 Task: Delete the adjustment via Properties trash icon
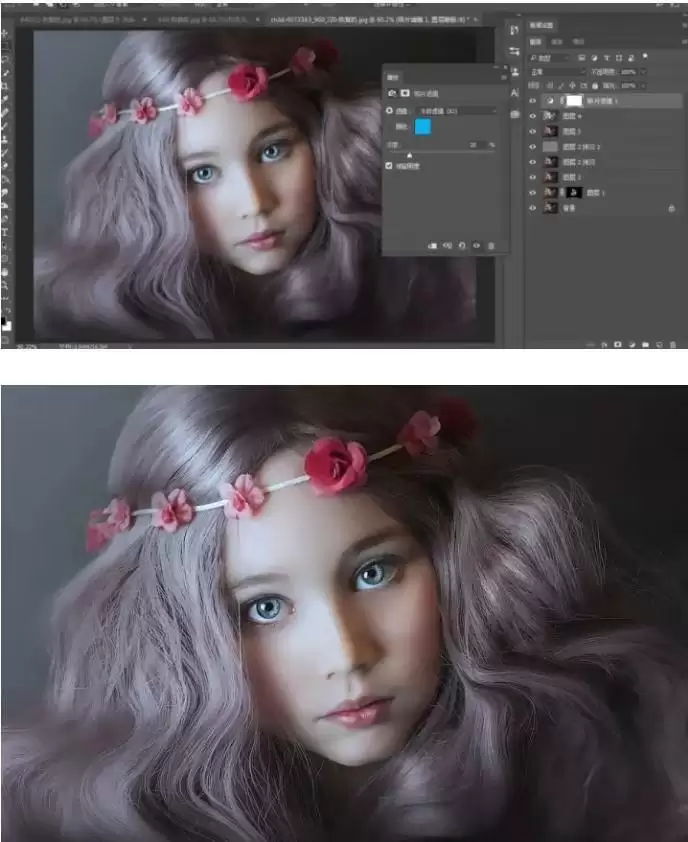pyautogui.click(x=491, y=244)
